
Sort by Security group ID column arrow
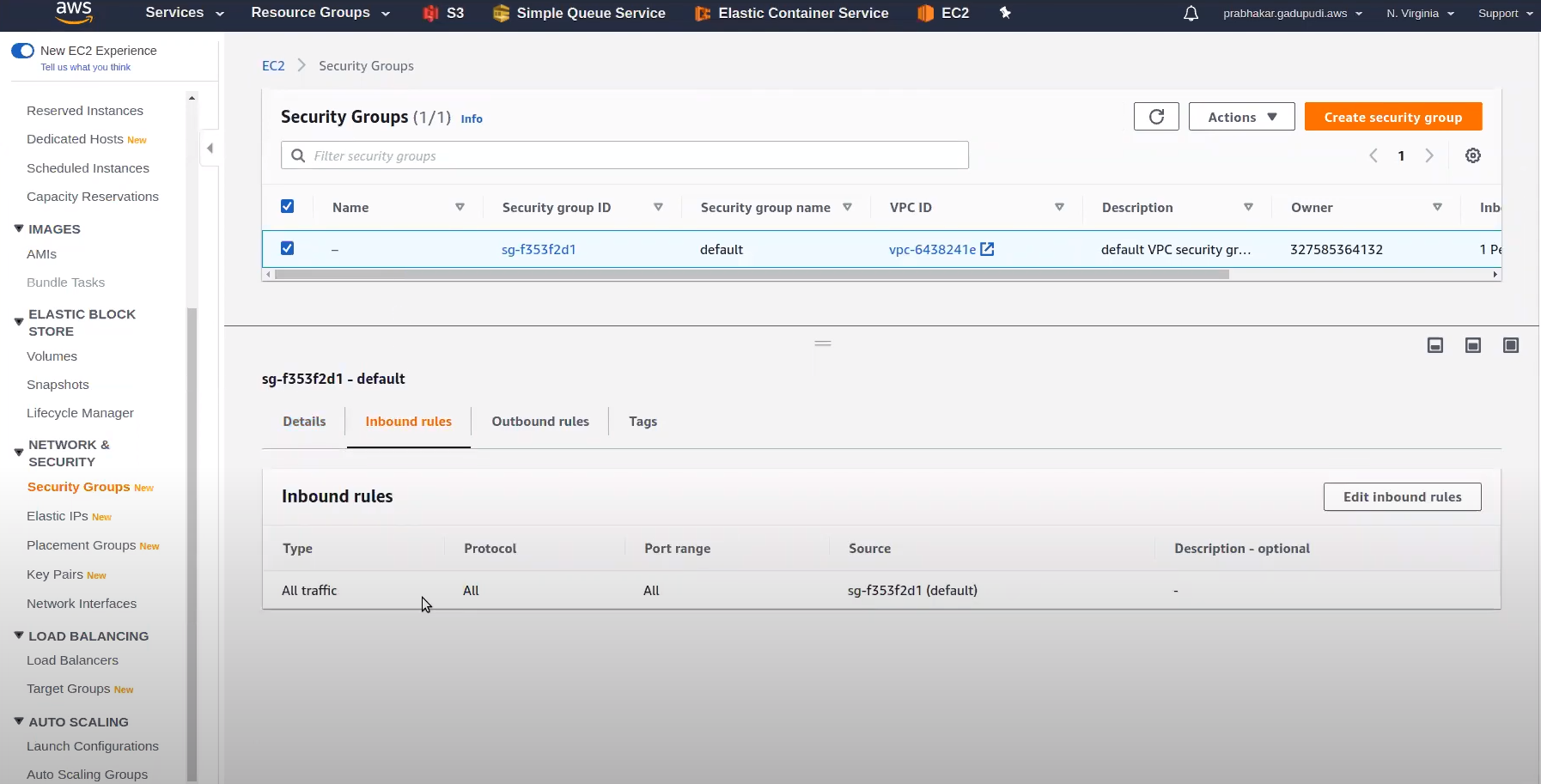point(658,207)
